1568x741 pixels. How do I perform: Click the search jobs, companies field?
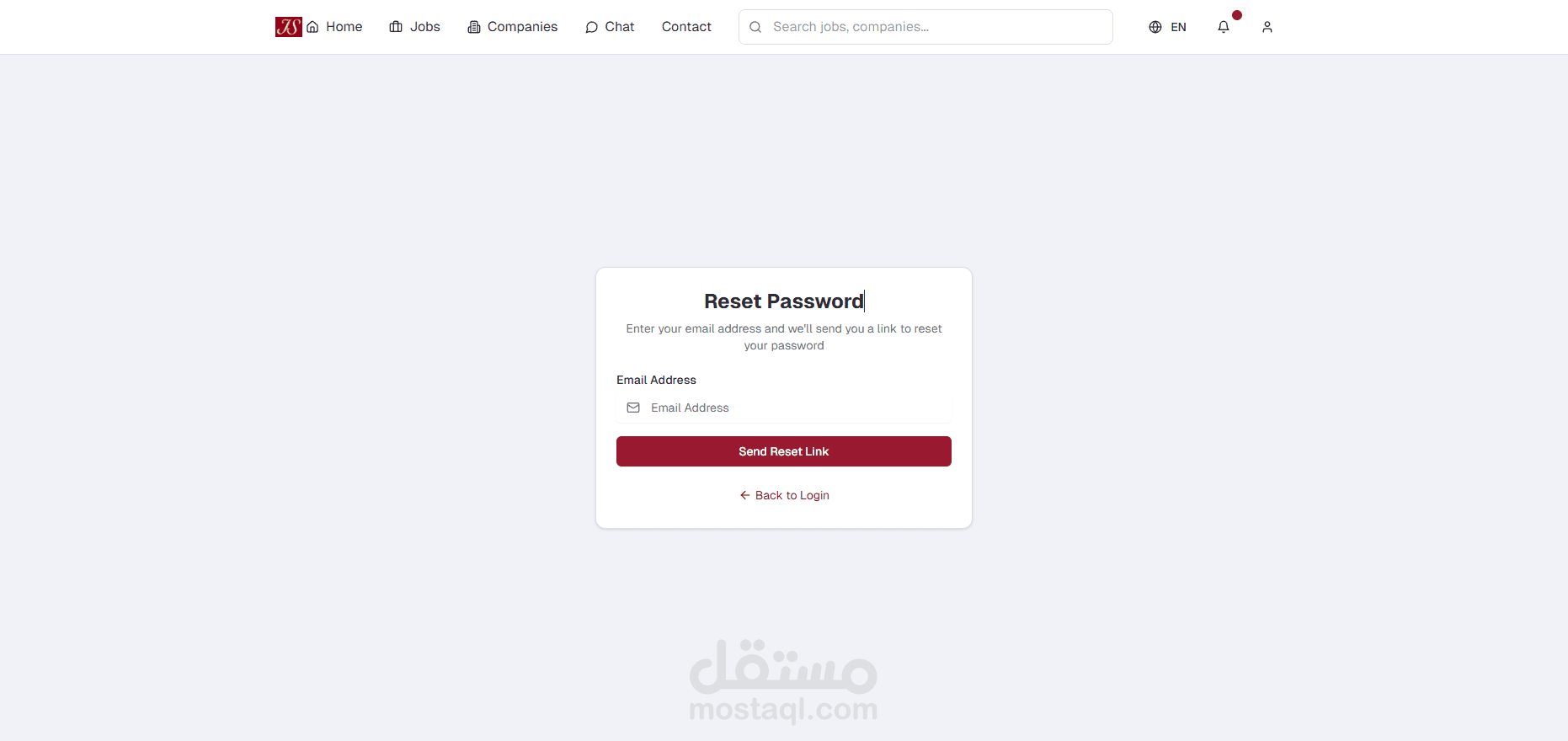[x=935, y=27]
